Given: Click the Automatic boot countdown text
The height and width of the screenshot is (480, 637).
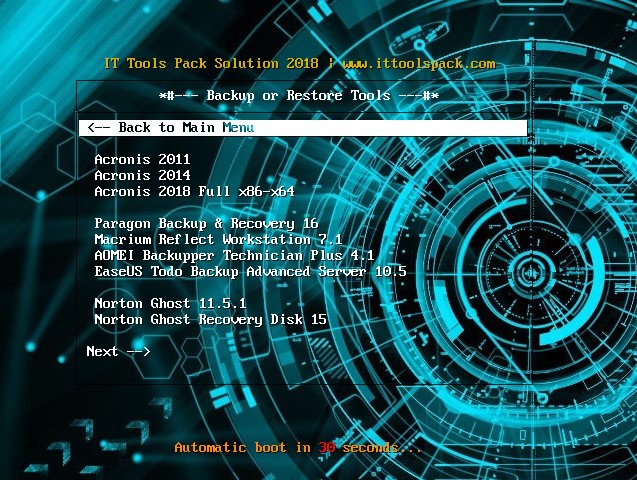Looking at the screenshot, I should (298, 448).
